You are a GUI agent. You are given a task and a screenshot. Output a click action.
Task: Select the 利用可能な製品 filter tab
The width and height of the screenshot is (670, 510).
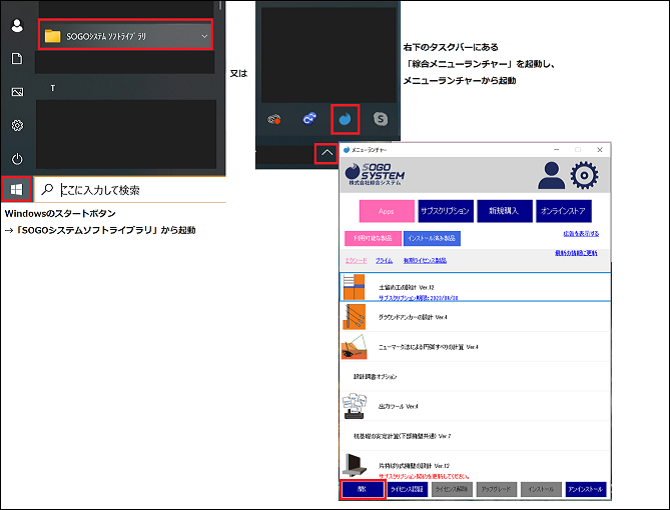click(373, 238)
